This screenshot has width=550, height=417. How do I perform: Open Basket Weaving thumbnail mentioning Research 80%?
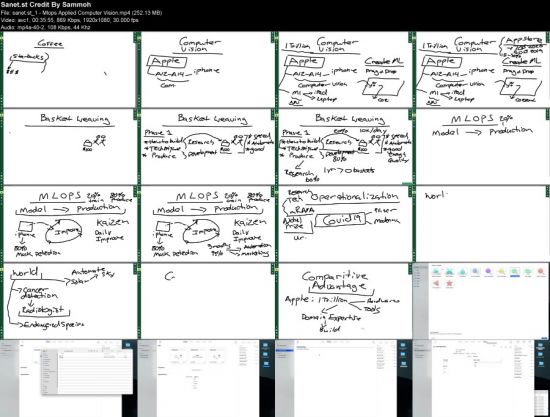point(344,147)
